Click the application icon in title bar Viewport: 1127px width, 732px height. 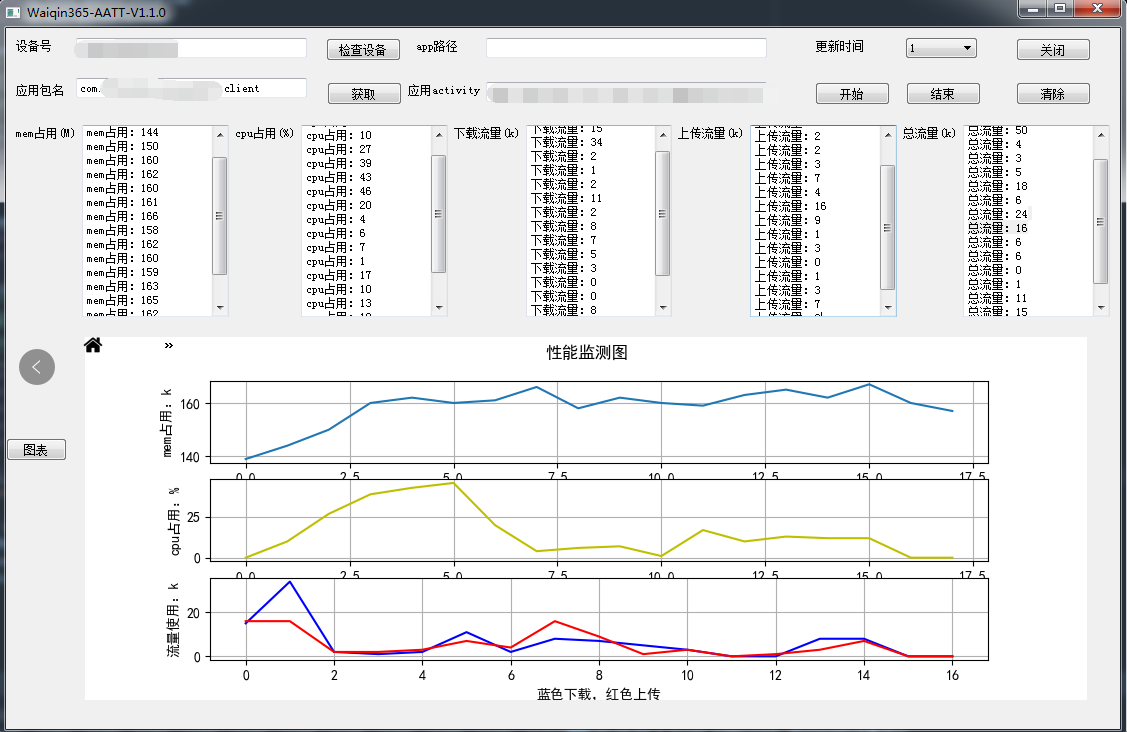click(x=13, y=12)
